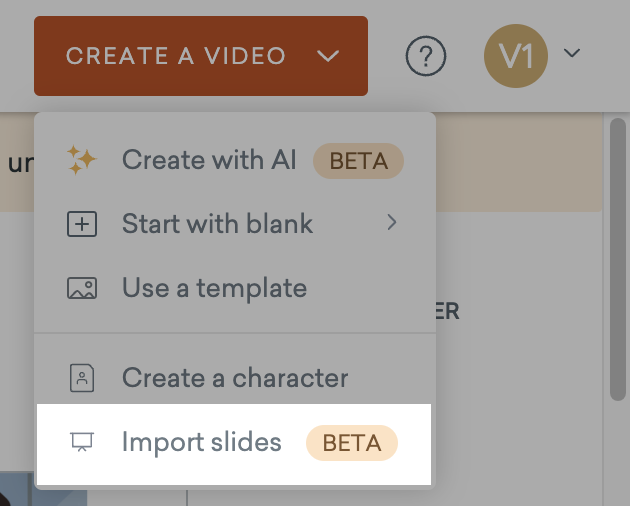
Task: Click the presentation screen icon for Import slides
Action: [x=81, y=442]
